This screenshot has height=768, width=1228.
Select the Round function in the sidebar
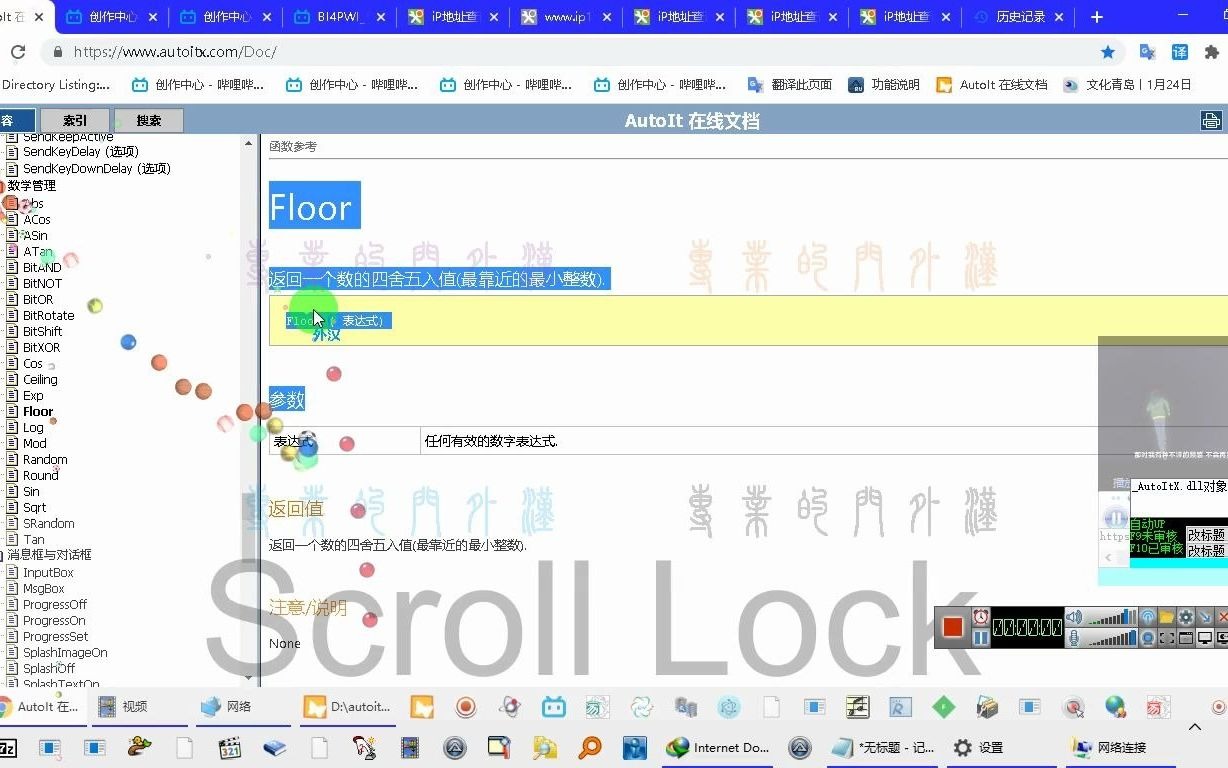[40, 475]
